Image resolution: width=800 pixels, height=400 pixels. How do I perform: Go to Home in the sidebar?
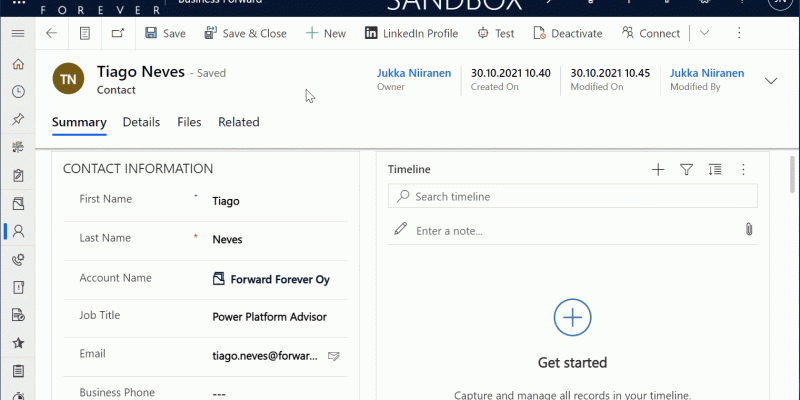[x=18, y=64]
